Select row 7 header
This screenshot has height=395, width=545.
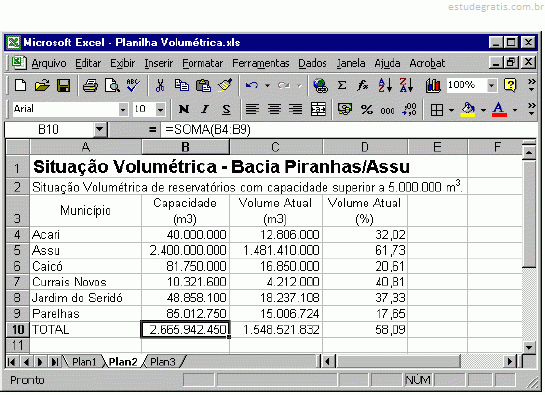[x=17, y=282]
